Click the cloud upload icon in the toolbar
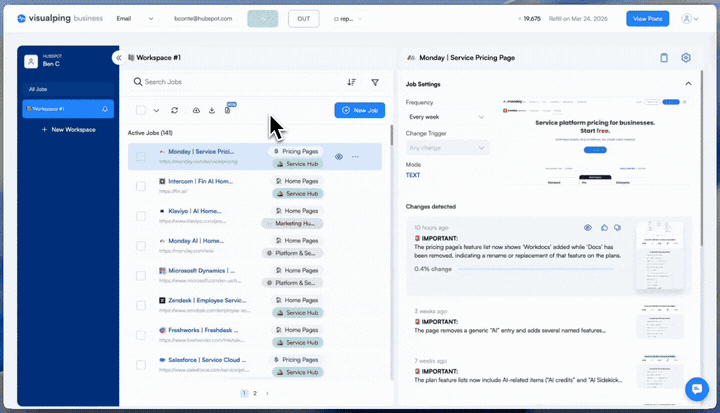 point(196,110)
